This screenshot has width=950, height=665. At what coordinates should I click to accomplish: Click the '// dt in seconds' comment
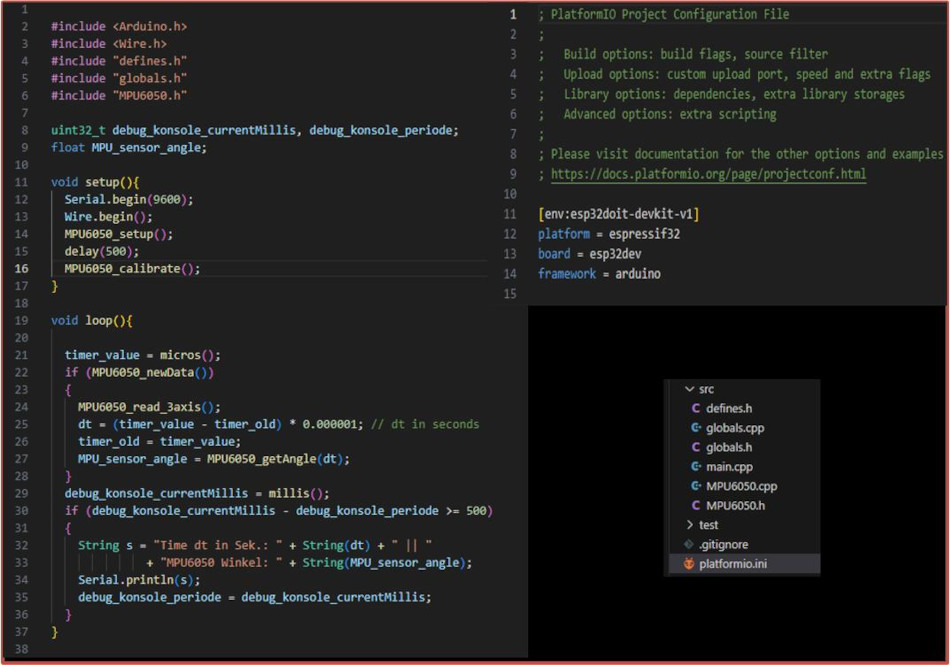click(425, 424)
